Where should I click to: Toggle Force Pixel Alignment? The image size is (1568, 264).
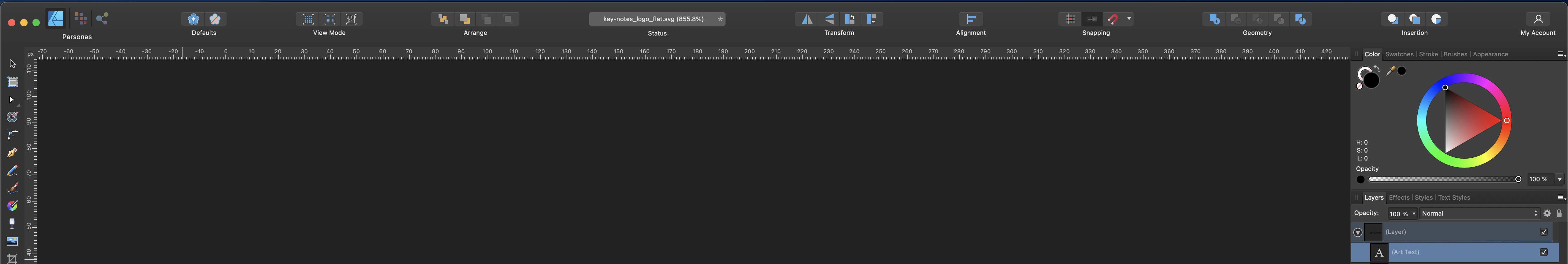(1070, 19)
